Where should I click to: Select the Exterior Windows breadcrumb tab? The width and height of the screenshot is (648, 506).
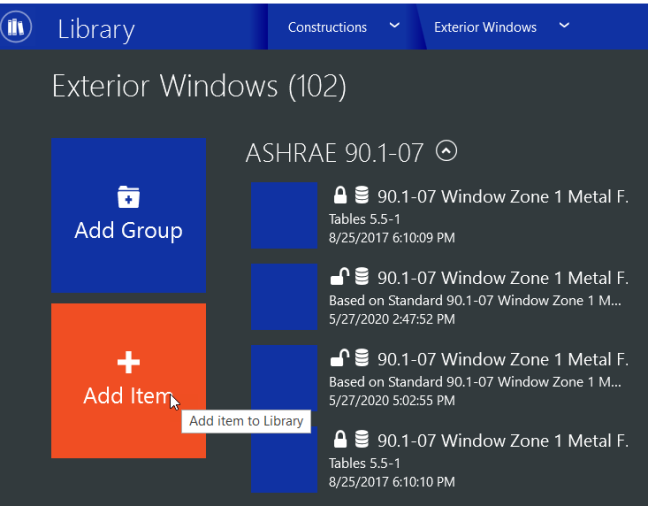pyautogui.click(x=485, y=27)
